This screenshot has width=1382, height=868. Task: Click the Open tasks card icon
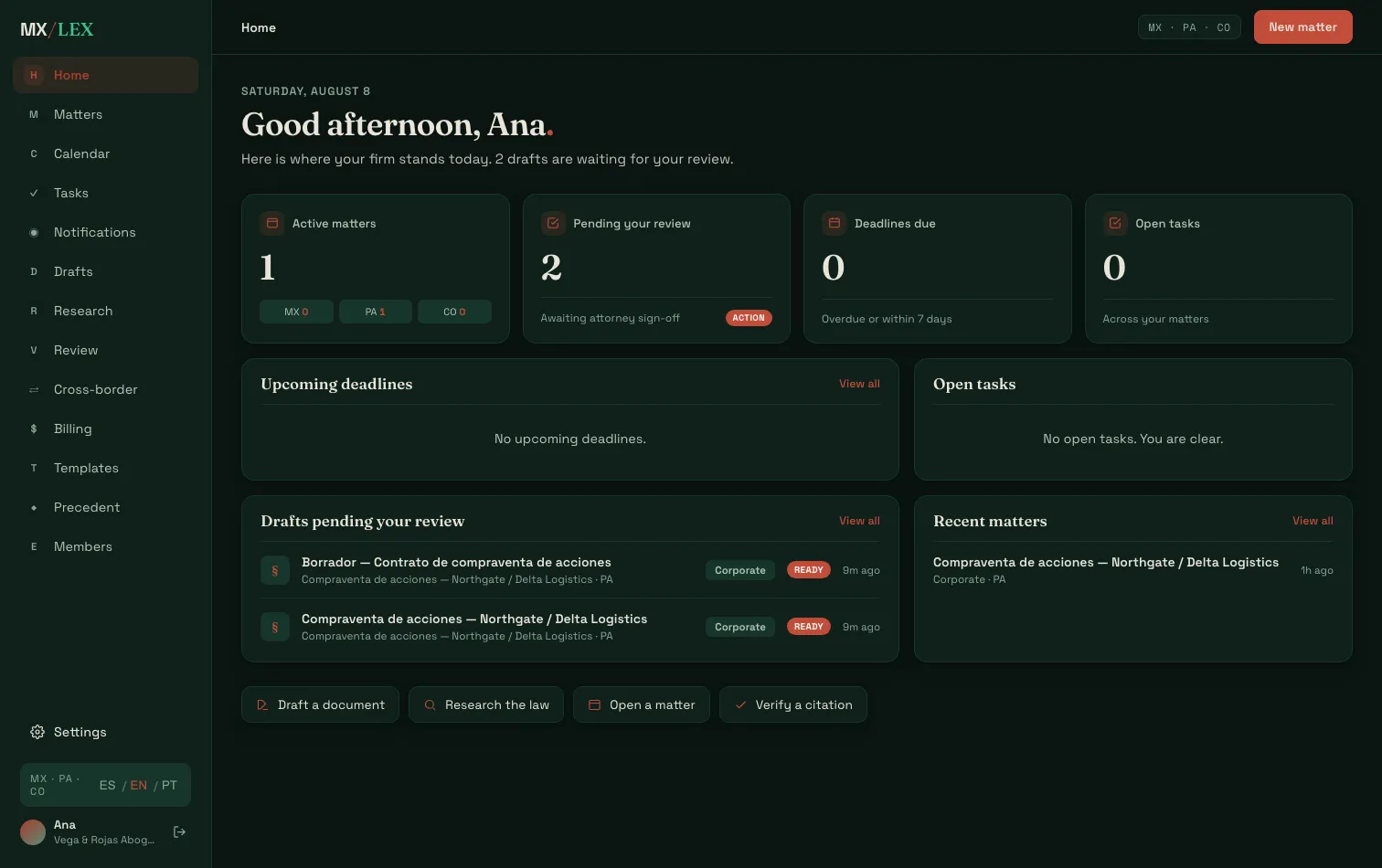point(1115,223)
